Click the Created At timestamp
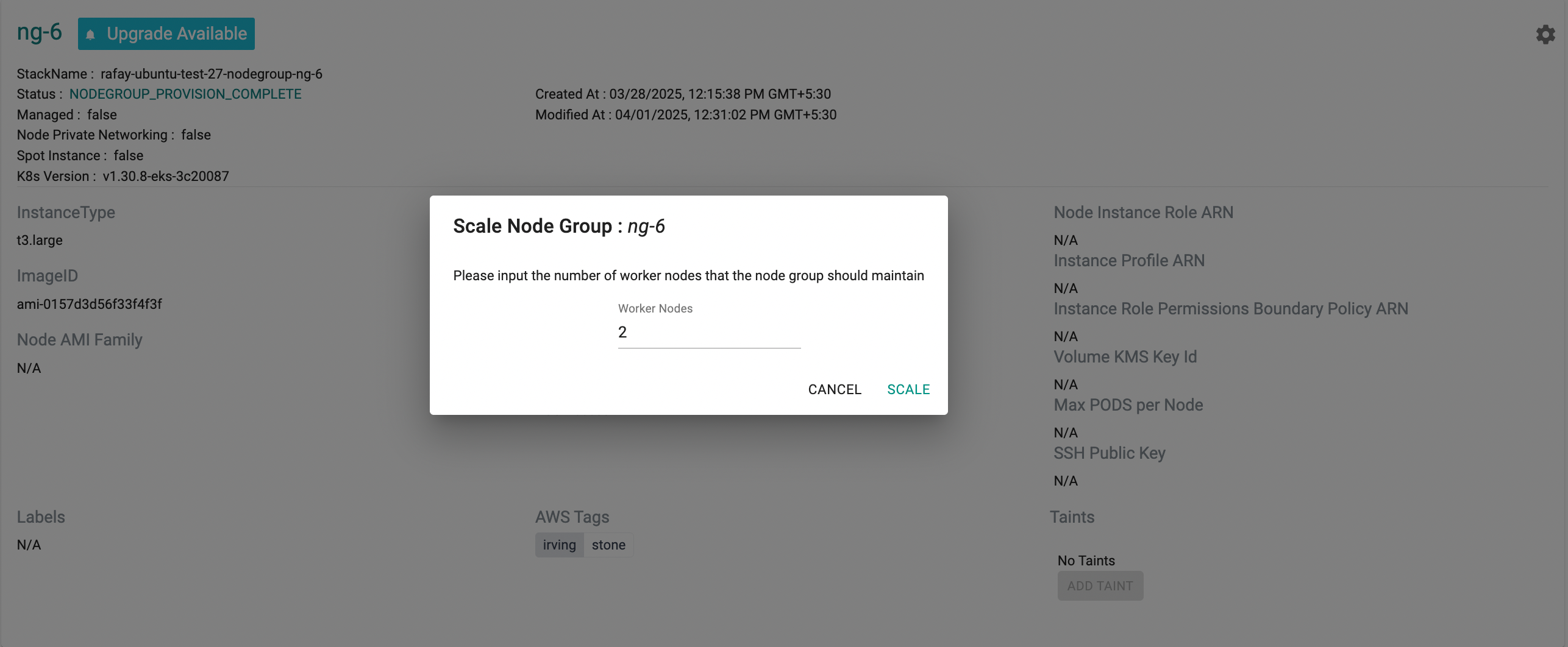The image size is (1568, 647). [683, 94]
